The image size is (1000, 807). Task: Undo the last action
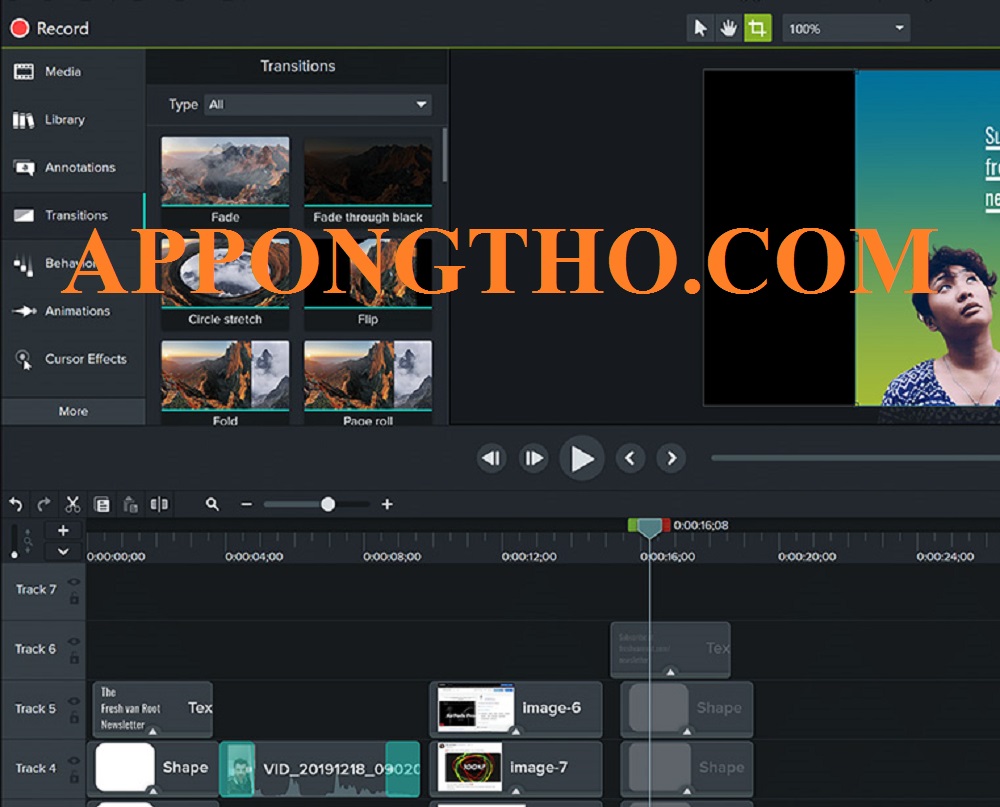16,505
